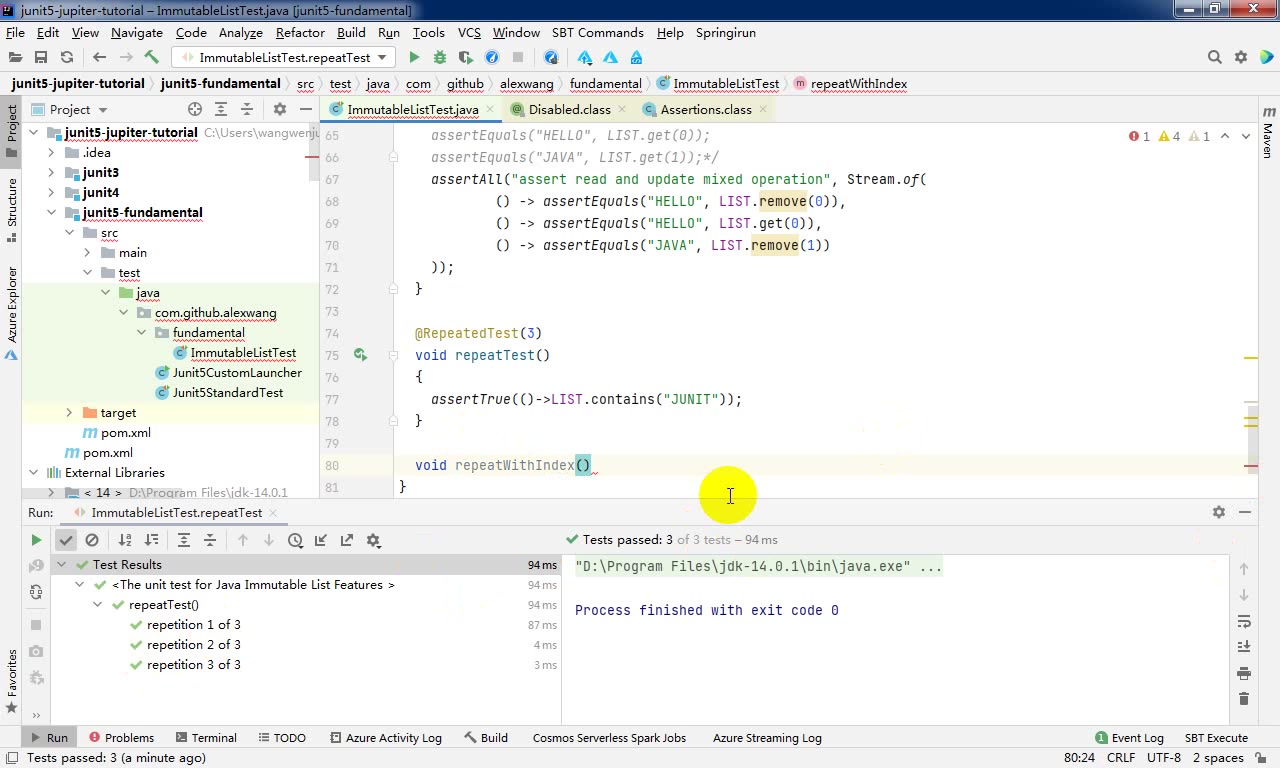Open IDE settings gear in top toolbar
Screen dimensions: 1280x768
tap(1241, 57)
